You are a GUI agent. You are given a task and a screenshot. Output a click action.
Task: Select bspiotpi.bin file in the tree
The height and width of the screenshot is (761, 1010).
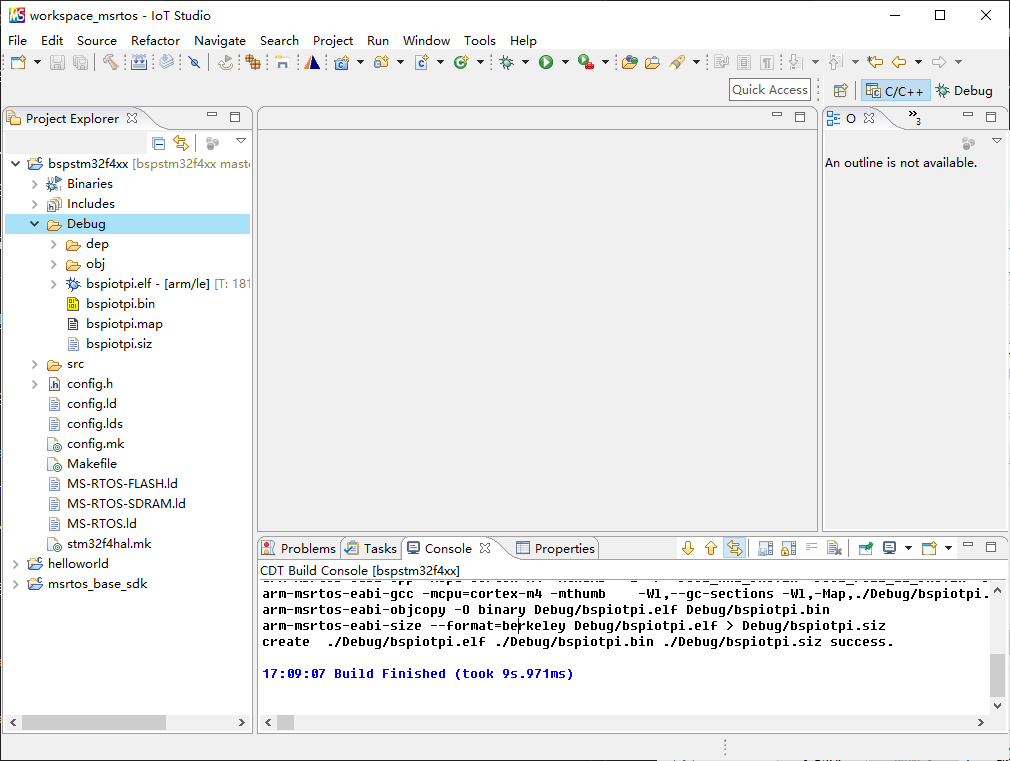[x=120, y=304]
